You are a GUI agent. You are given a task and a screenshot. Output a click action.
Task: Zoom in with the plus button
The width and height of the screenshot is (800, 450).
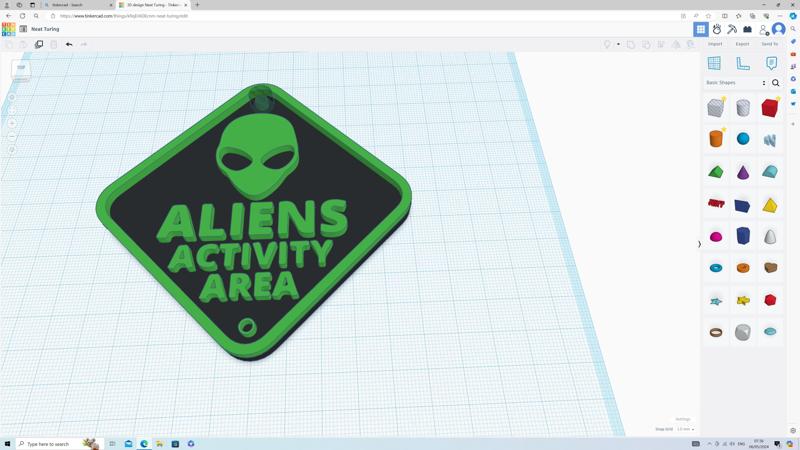(x=12, y=123)
